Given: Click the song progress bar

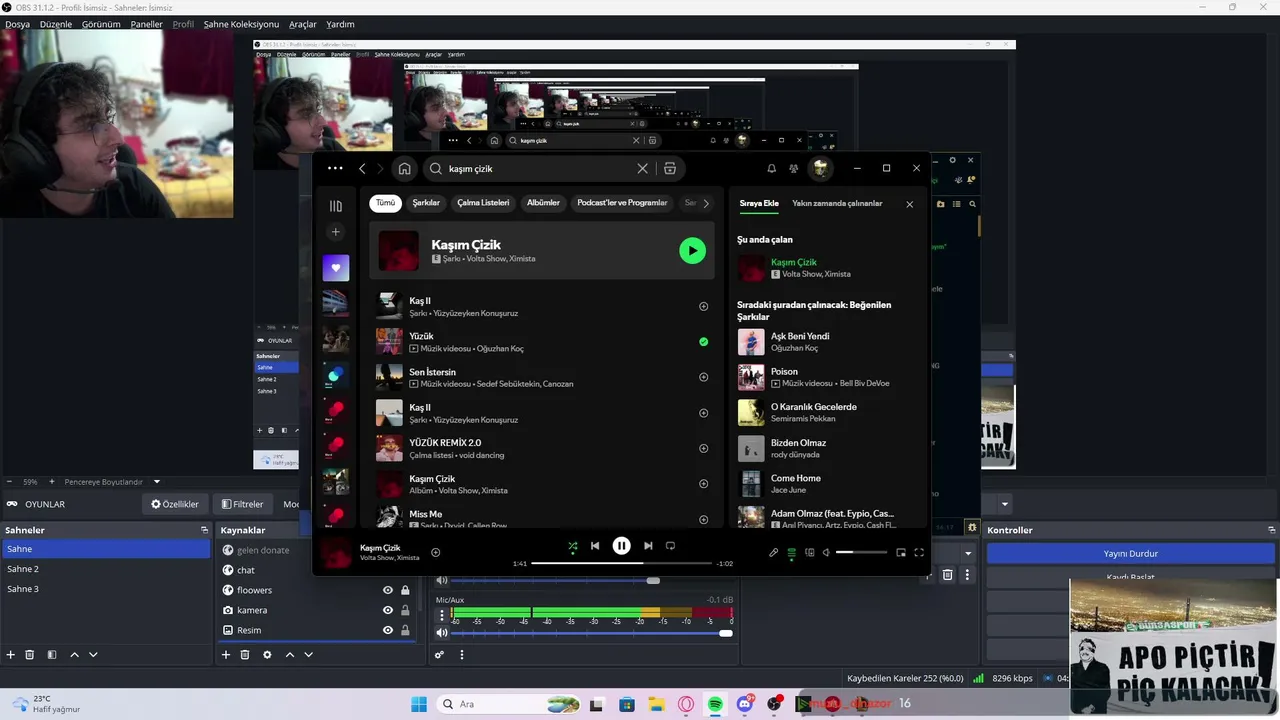Looking at the screenshot, I should click(621, 563).
